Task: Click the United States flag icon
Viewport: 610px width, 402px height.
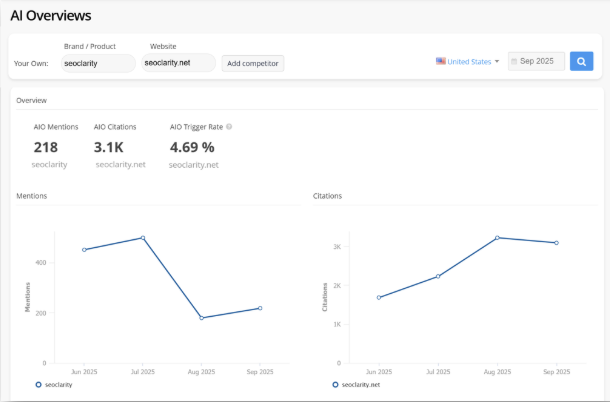Action: (x=440, y=61)
